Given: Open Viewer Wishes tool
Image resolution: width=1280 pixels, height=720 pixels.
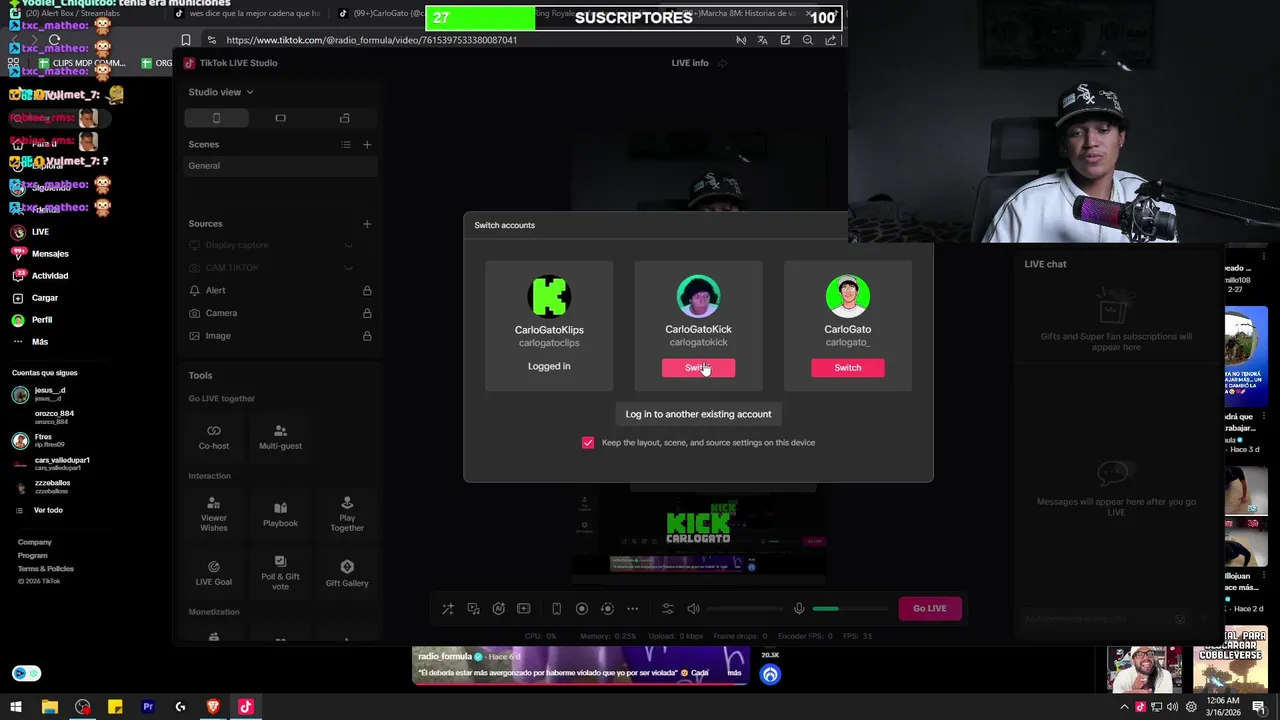Looking at the screenshot, I should coord(213,514).
